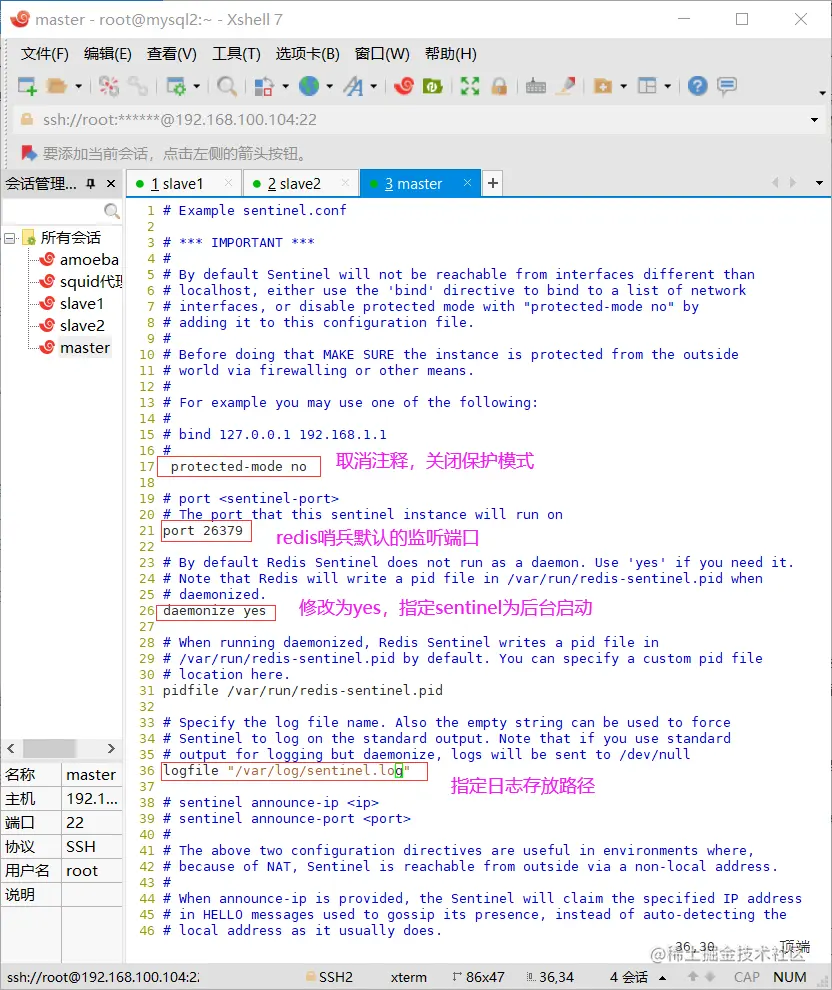Expand the address bar history dropdown

click(x=814, y=120)
